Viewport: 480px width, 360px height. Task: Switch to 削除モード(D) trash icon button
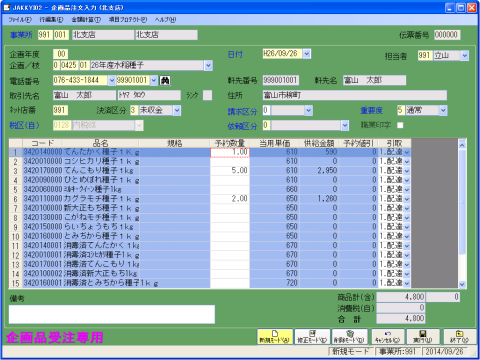(x=350, y=336)
